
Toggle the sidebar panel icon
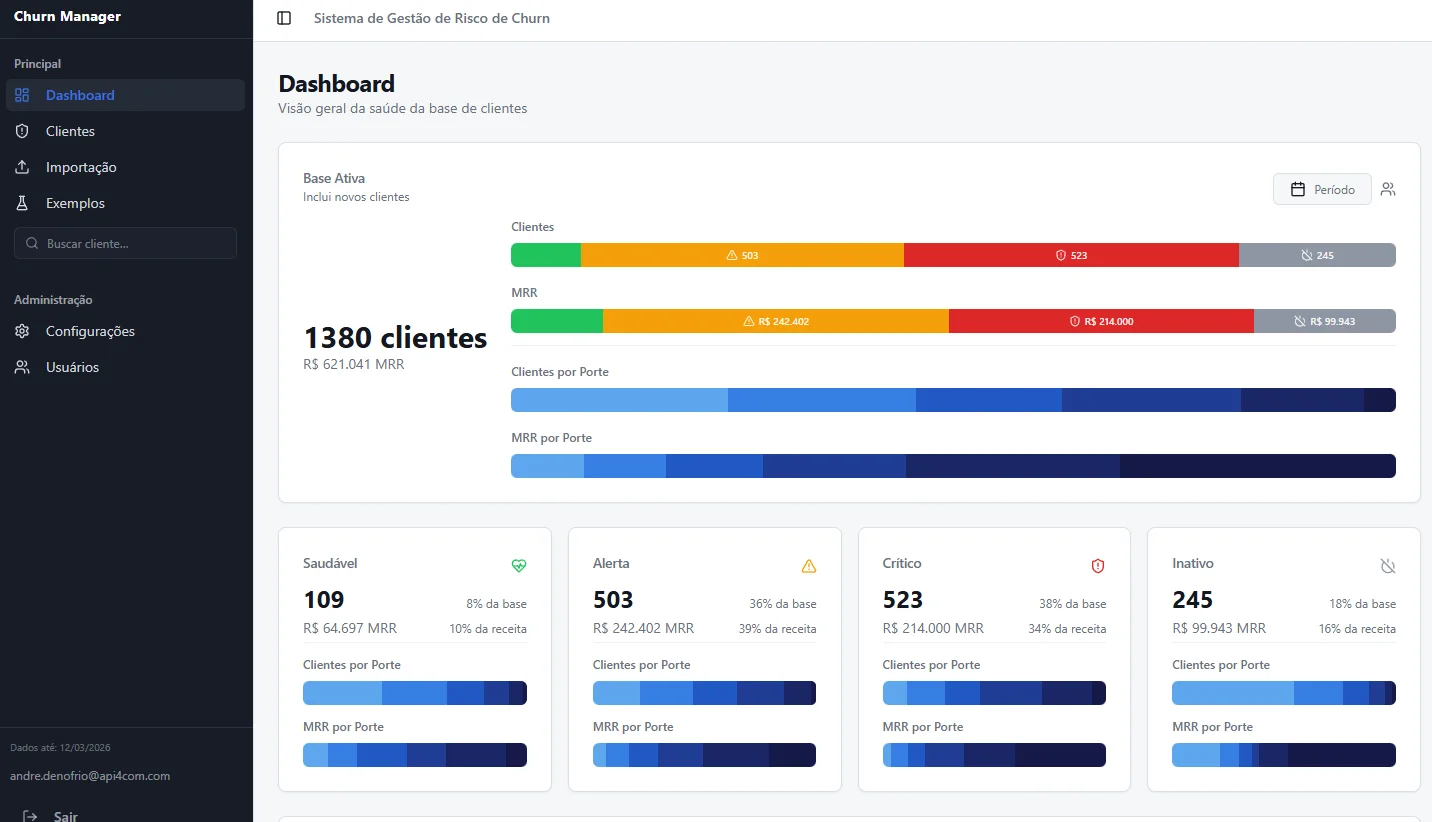coord(284,18)
